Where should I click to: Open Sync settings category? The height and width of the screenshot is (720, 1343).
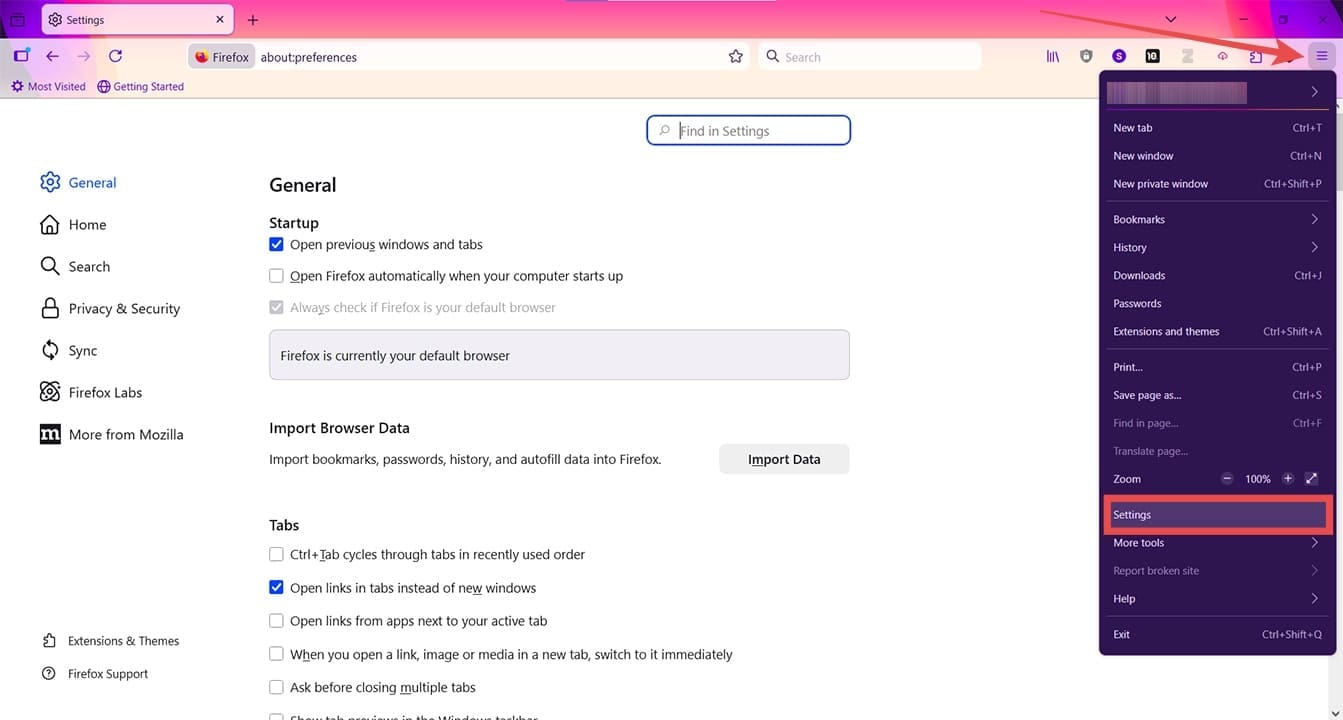coord(69,351)
